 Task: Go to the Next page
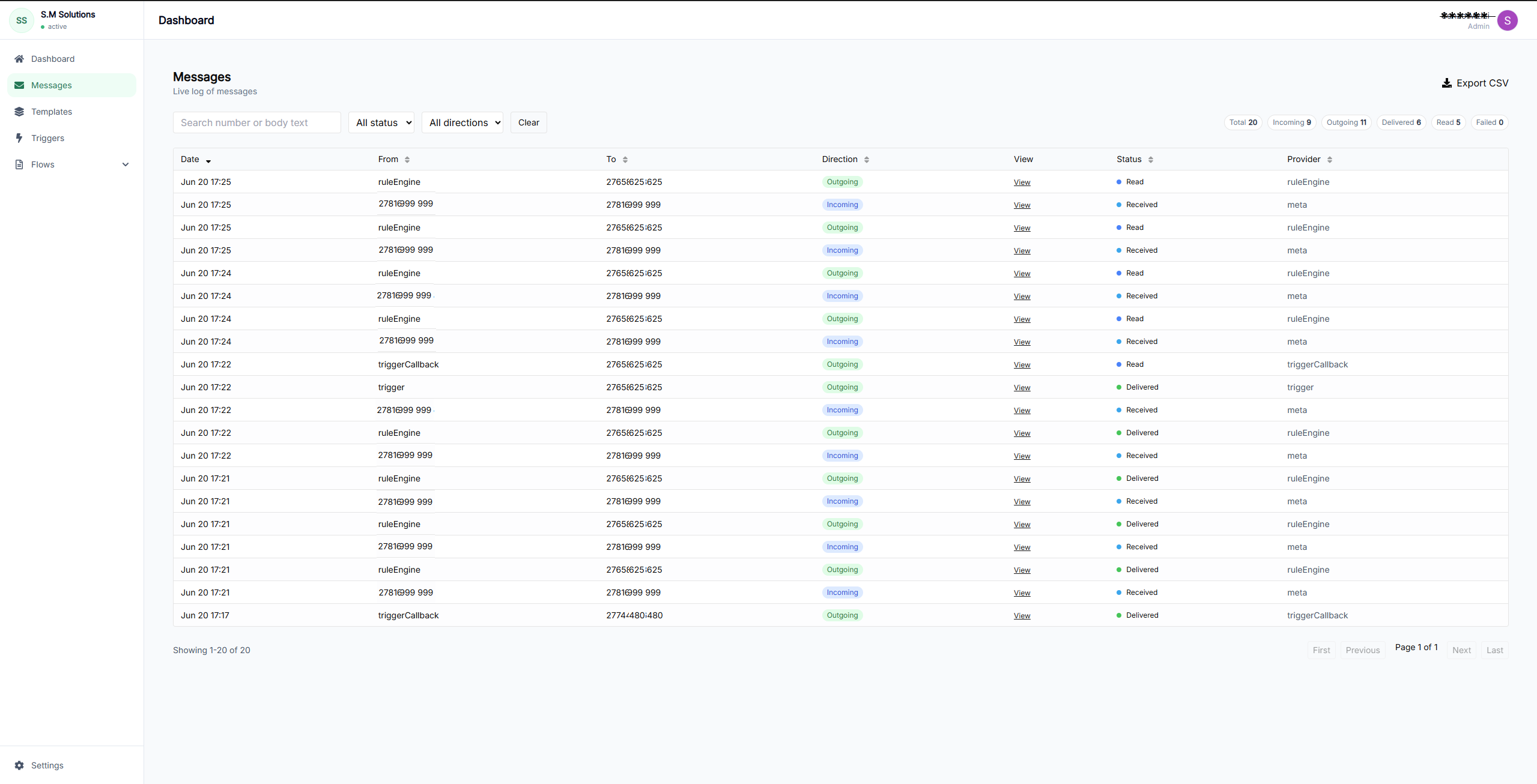coord(1461,650)
